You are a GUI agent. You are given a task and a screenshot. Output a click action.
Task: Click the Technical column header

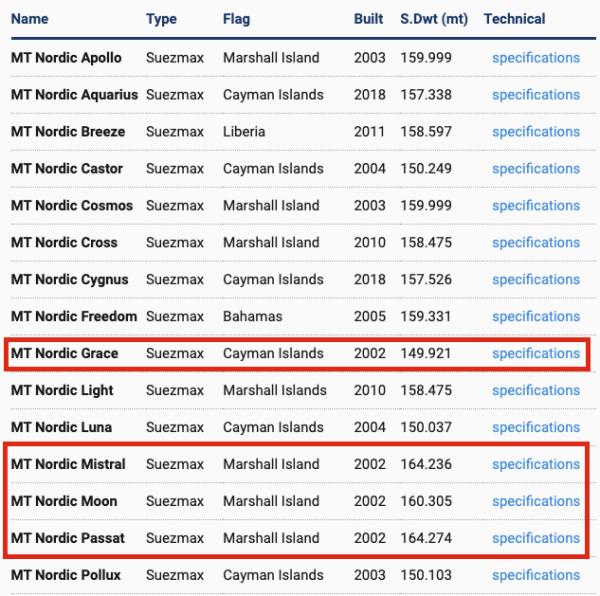pyautogui.click(x=514, y=19)
